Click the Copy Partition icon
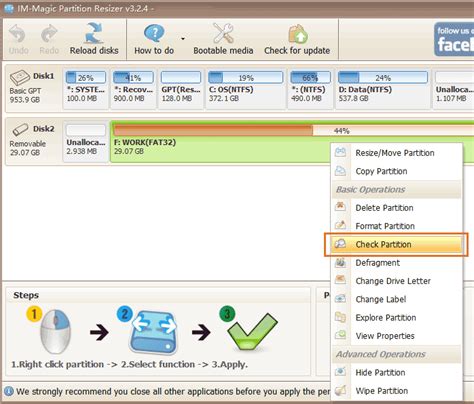Image resolution: width=474 pixels, height=404 pixels. click(340, 171)
